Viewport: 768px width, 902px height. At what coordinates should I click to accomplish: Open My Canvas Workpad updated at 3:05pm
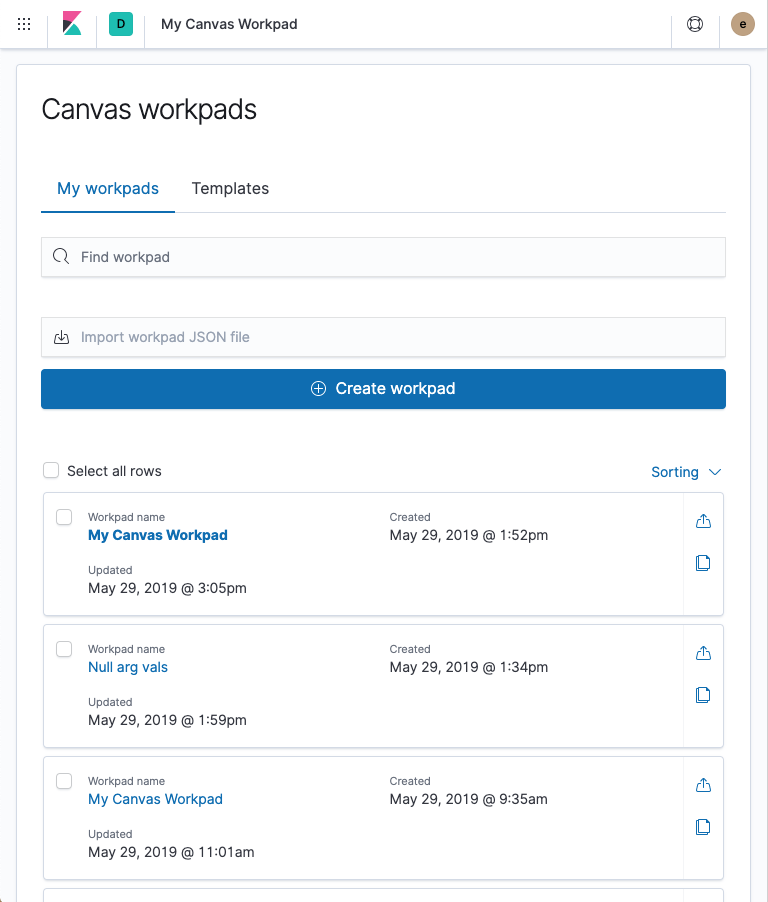158,535
